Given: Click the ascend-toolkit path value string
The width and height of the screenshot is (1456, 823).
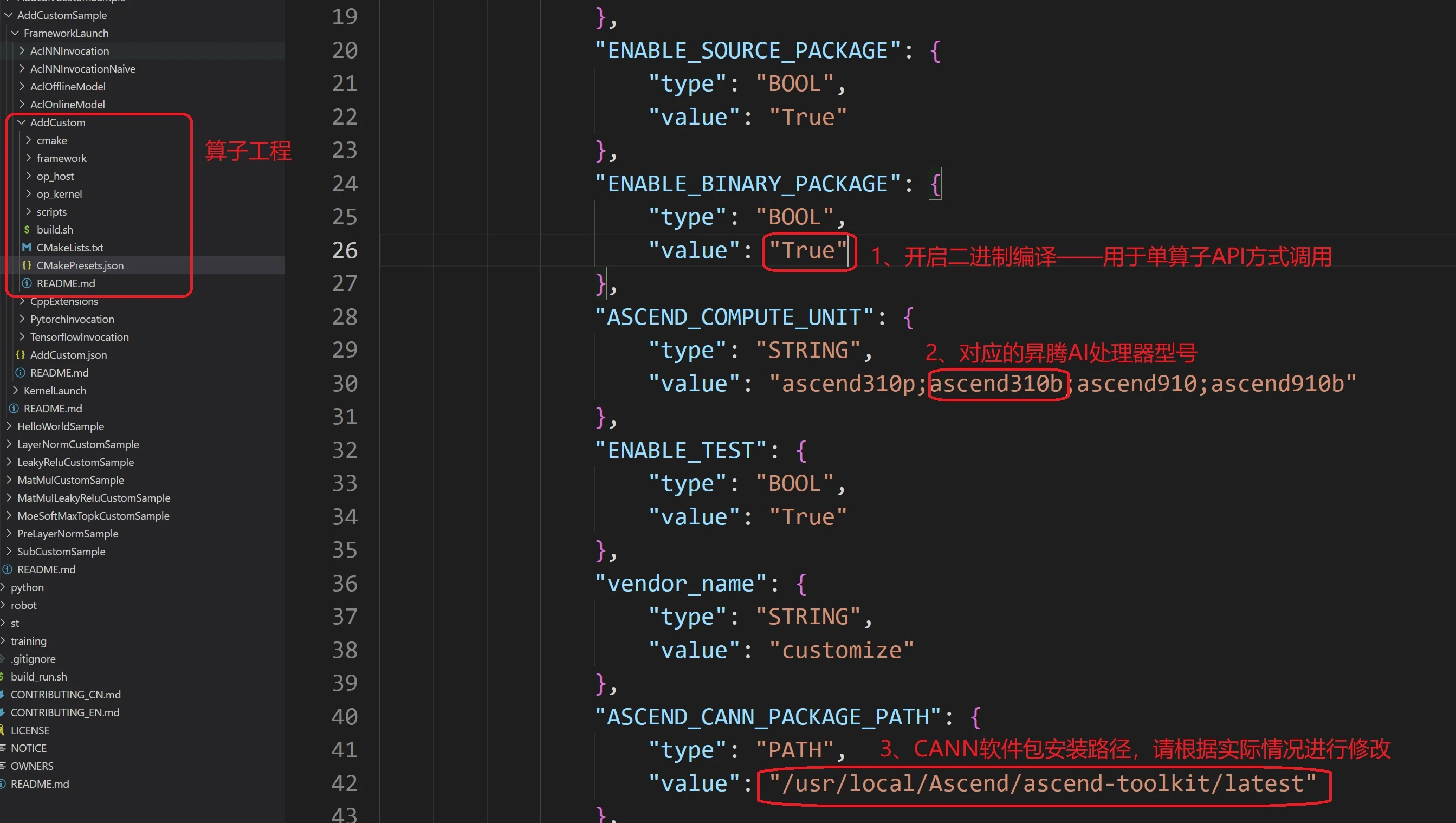Looking at the screenshot, I should (1043, 783).
